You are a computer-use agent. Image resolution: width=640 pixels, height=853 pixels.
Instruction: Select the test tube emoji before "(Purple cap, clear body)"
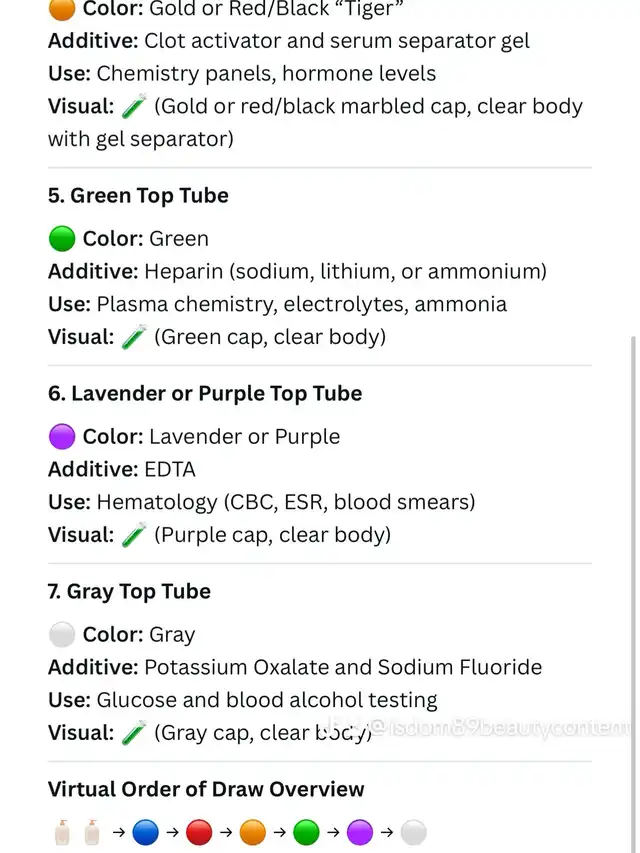point(134,535)
